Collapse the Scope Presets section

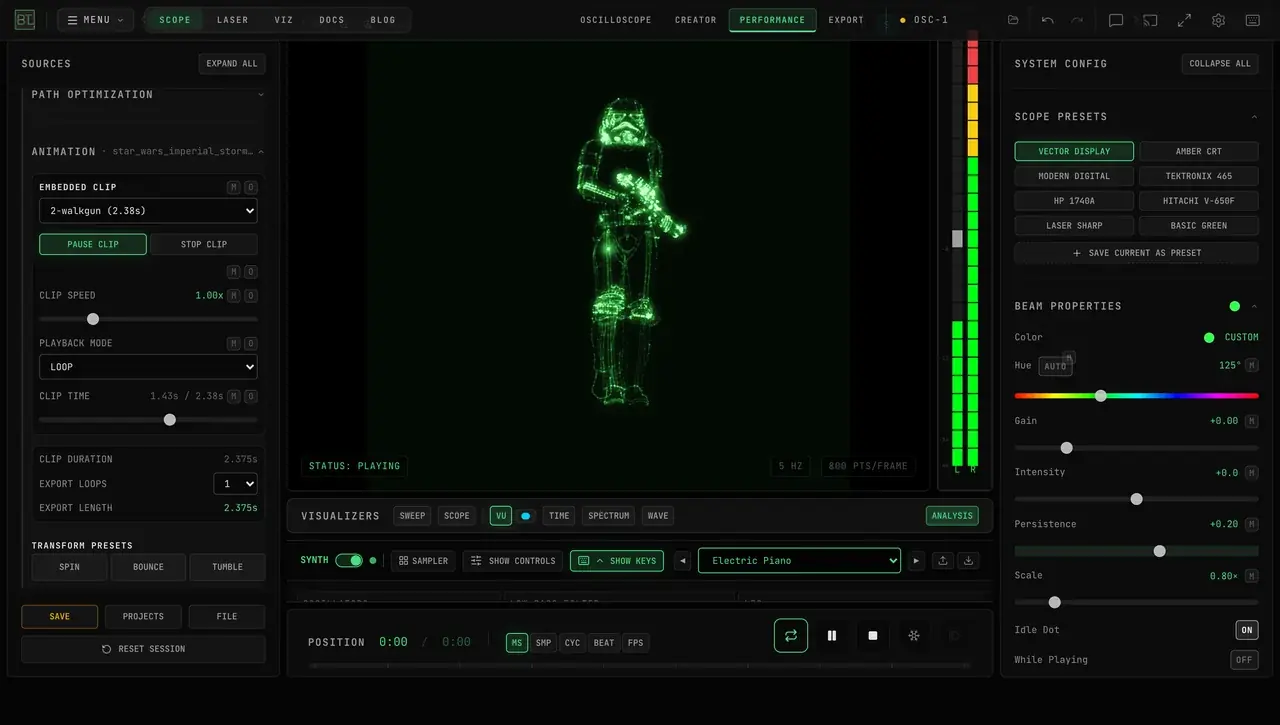[x=1254, y=117]
